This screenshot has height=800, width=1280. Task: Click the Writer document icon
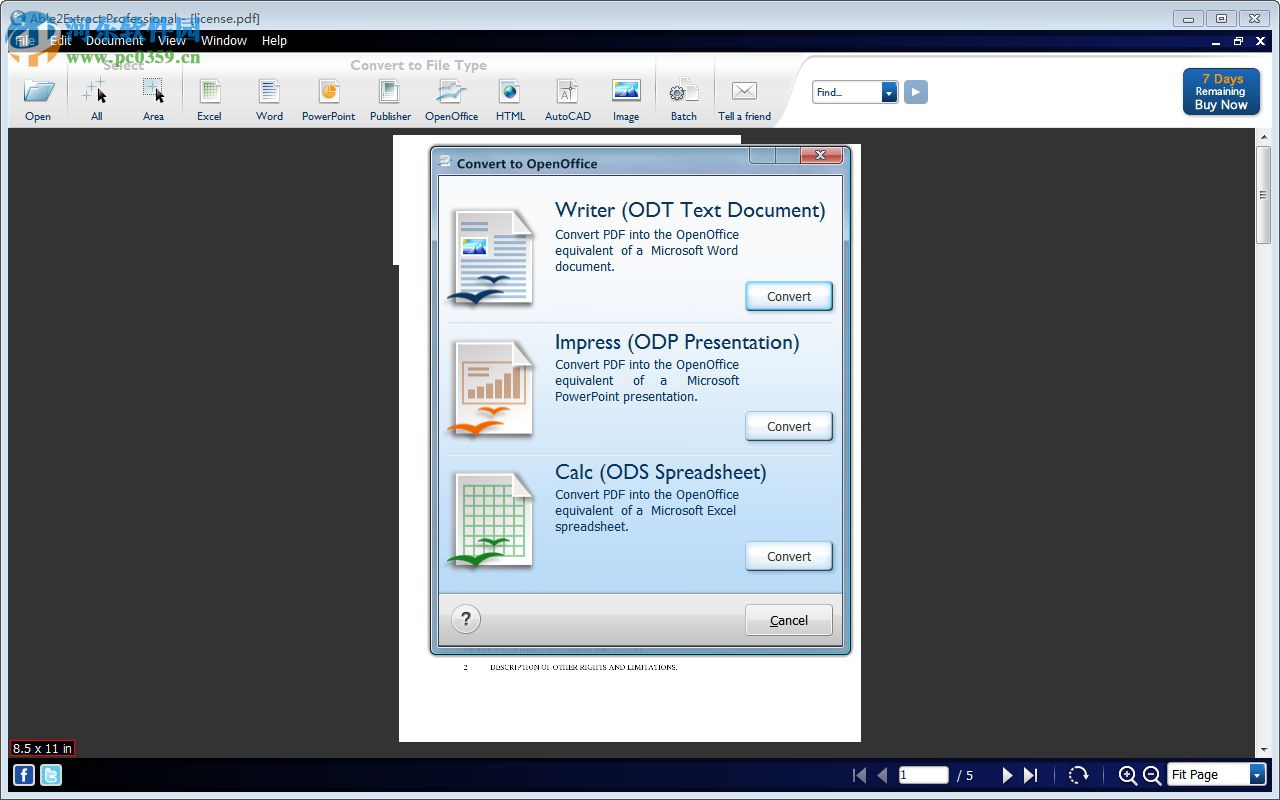pos(491,257)
